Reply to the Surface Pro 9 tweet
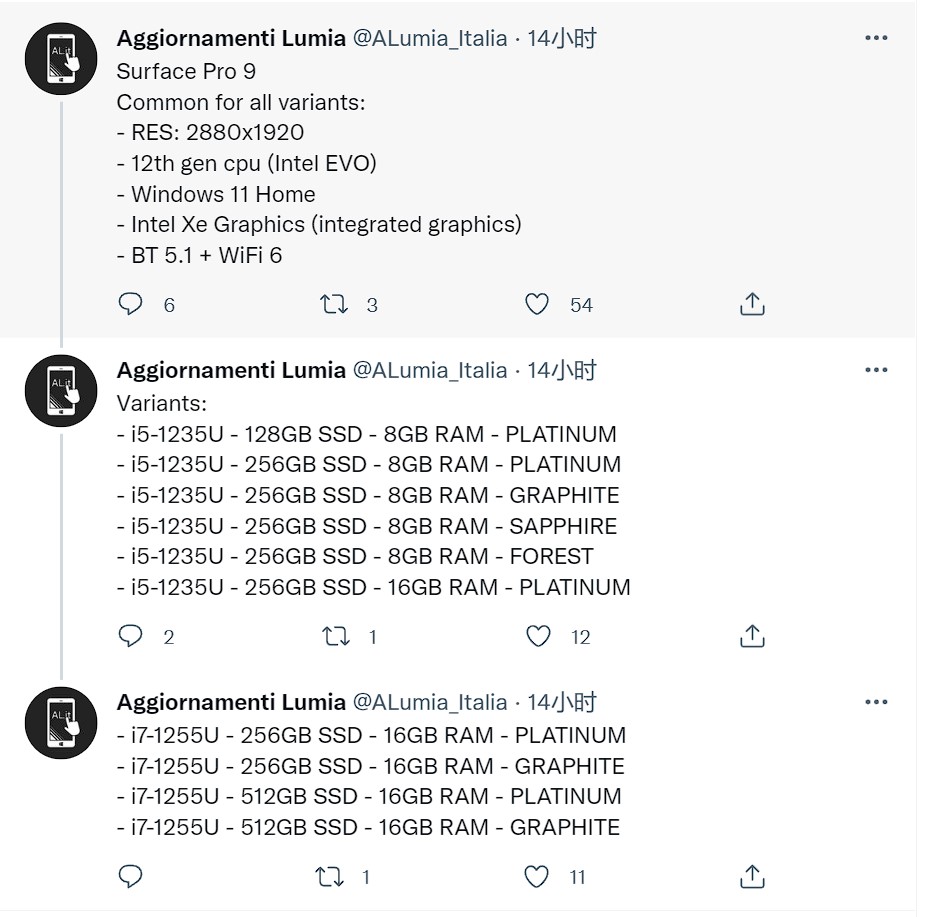Screen dimensions: 933x917 pos(130,304)
